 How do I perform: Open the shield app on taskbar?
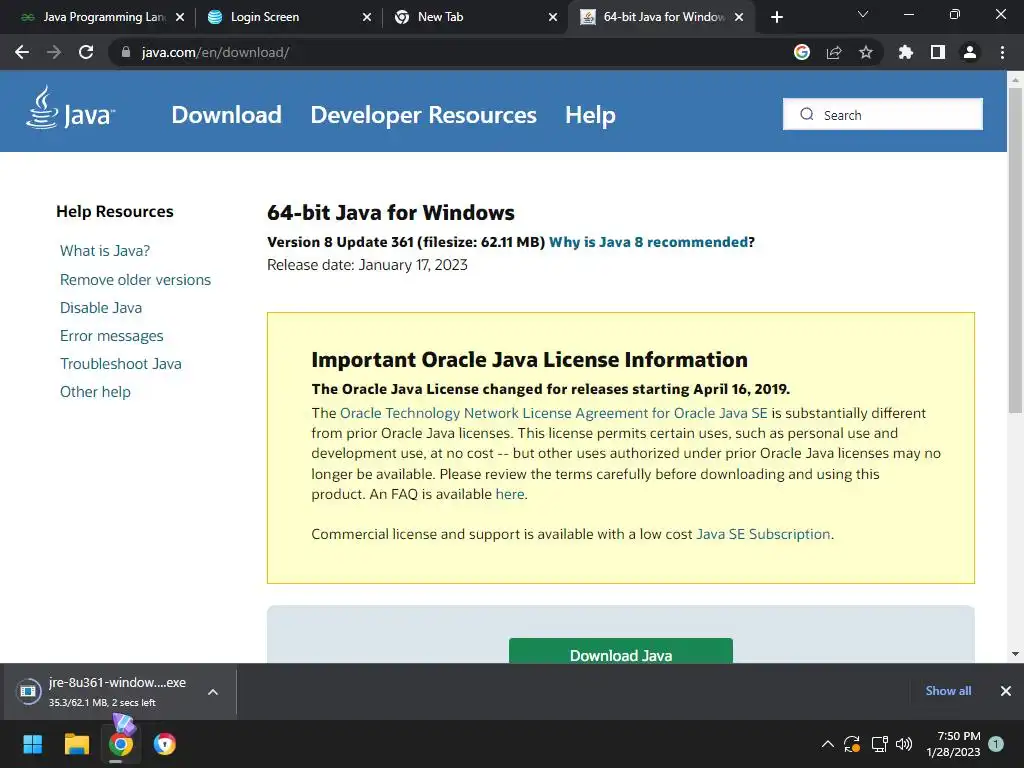point(165,744)
